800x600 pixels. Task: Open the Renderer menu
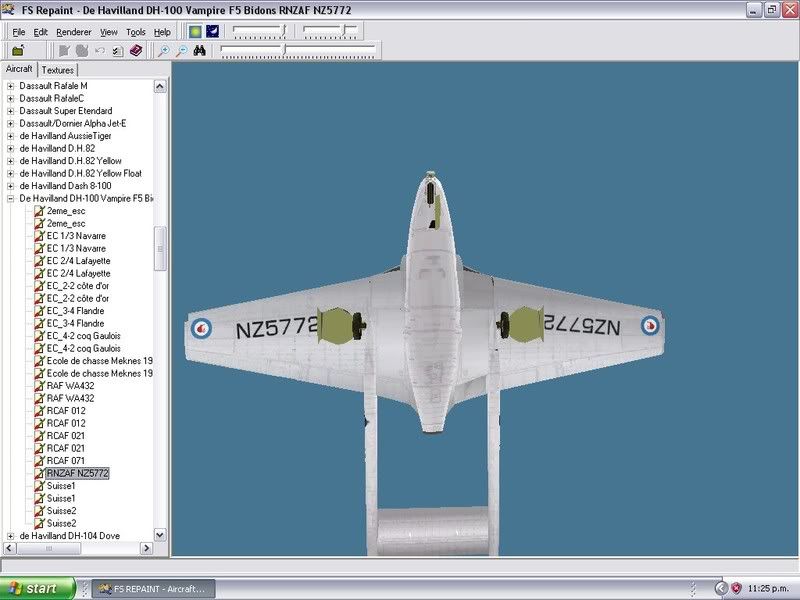coord(73,32)
